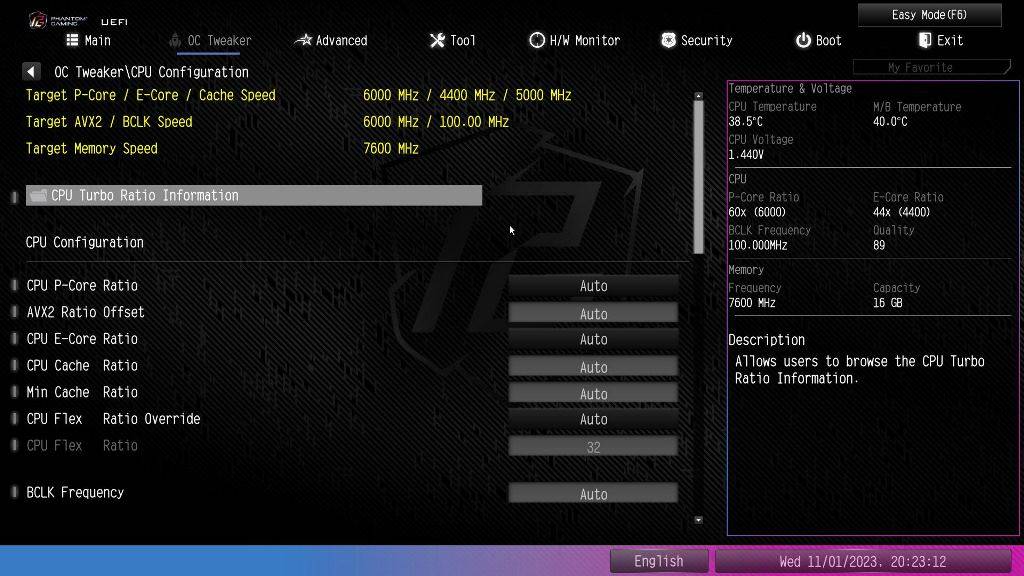Open the Main menu tab
This screenshot has width=1024, height=576.
pyautogui.click(x=88, y=40)
